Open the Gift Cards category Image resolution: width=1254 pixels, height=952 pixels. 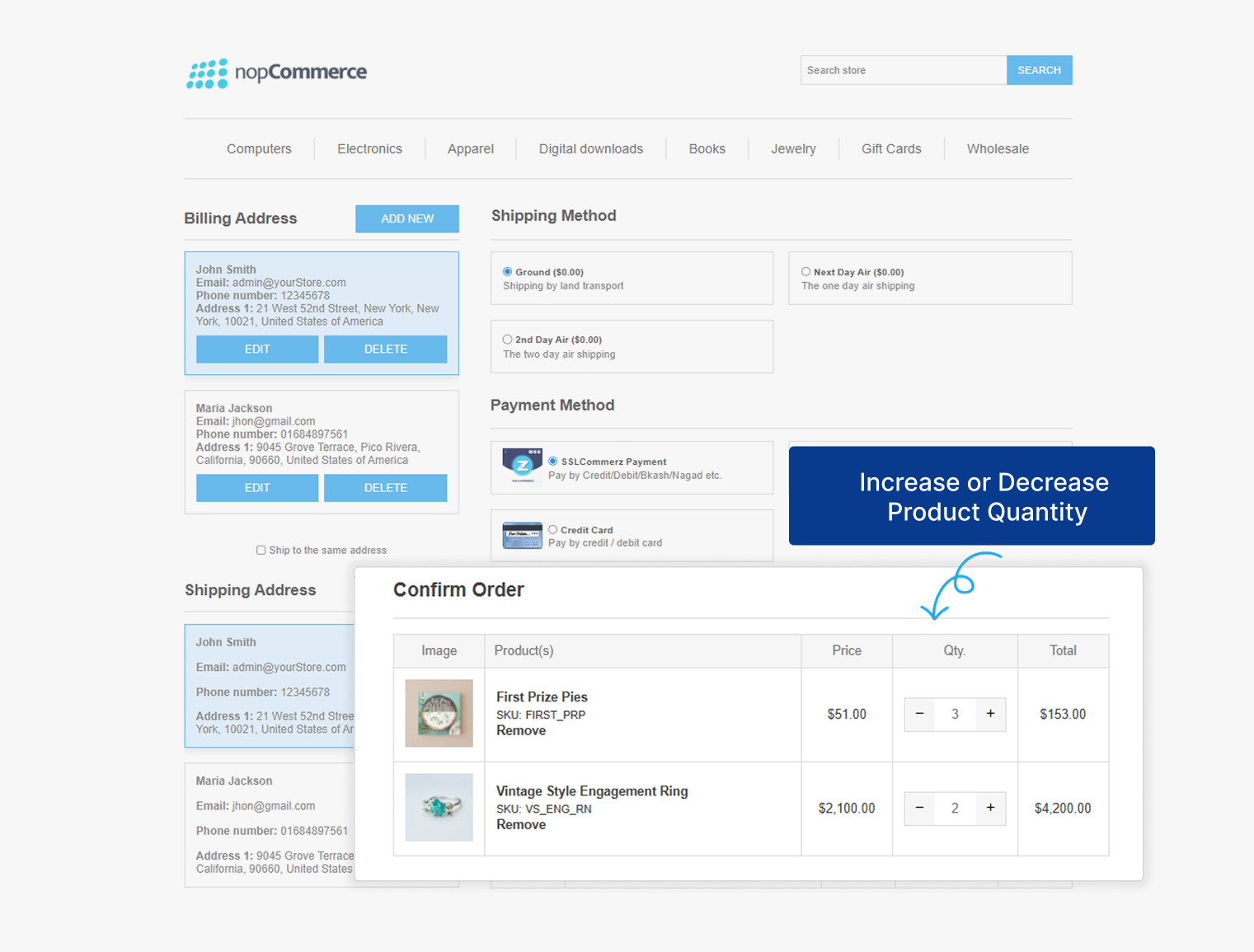point(891,149)
